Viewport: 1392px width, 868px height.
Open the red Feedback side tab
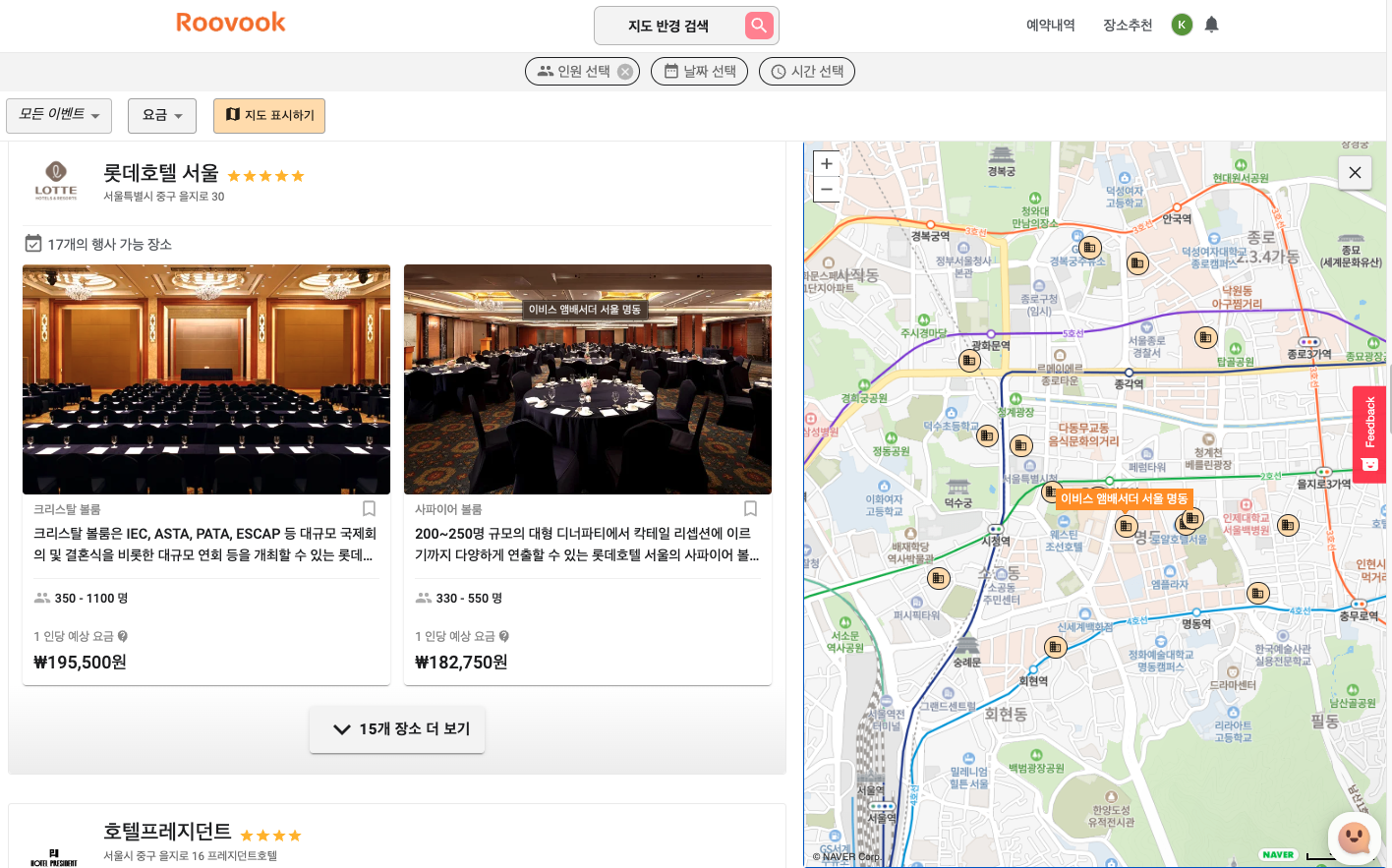[1369, 434]
